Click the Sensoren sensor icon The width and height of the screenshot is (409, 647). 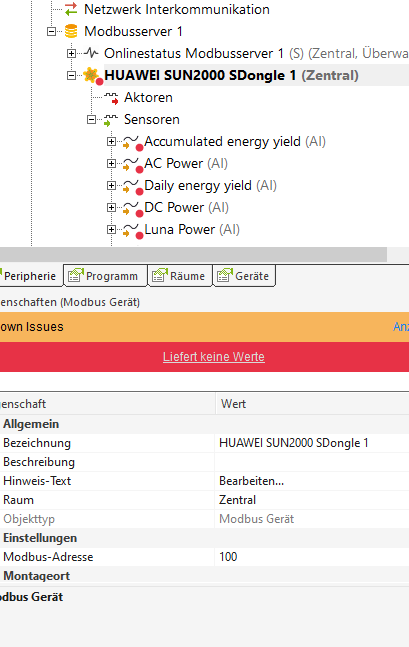[111, 120]
